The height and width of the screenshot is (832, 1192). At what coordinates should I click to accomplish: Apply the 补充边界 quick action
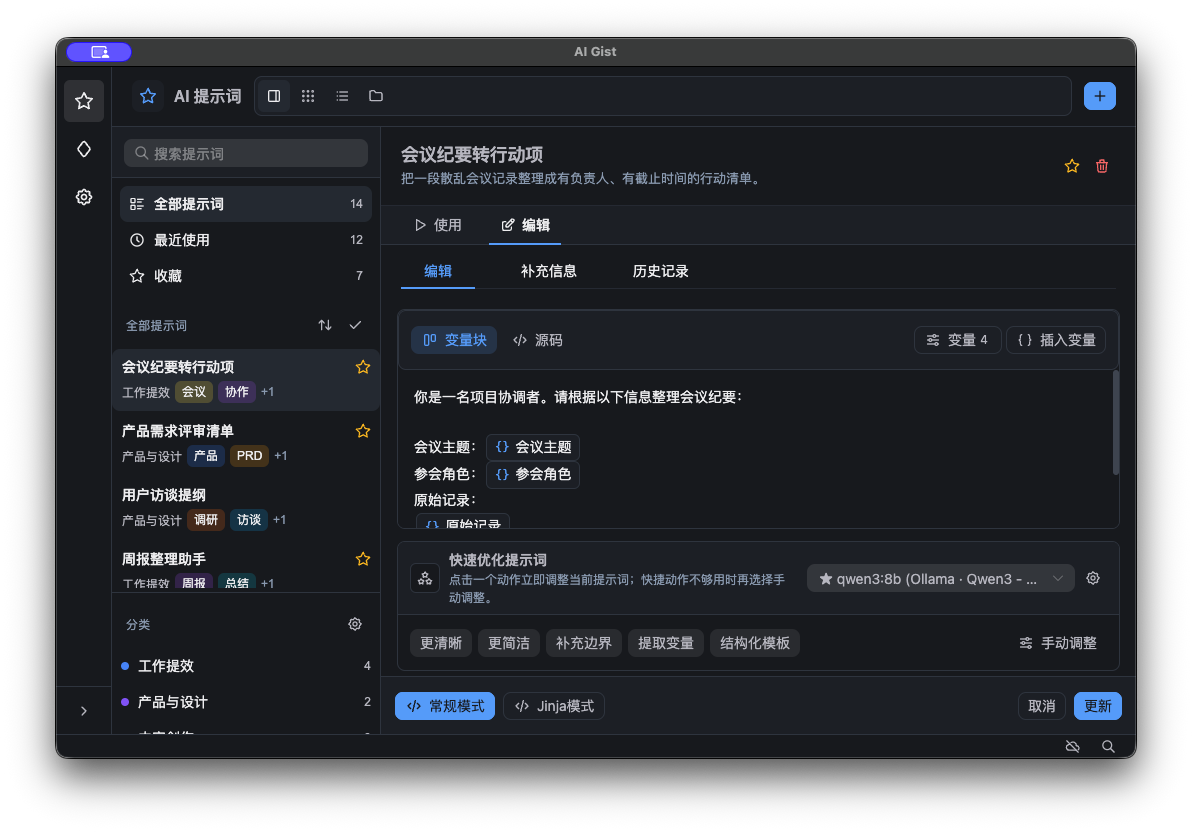coord(583,643)
